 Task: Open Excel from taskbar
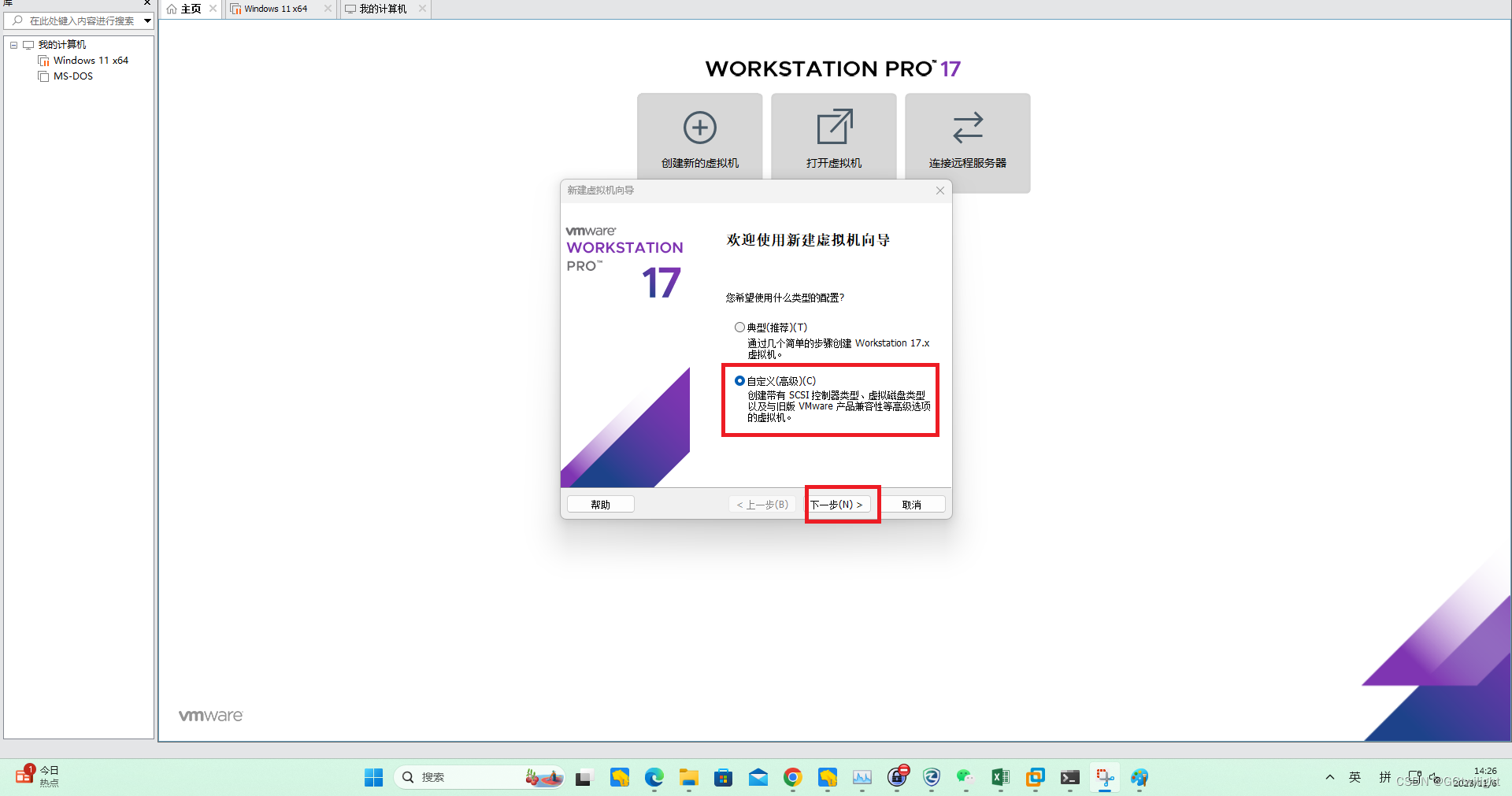[x=1001, y=778]
